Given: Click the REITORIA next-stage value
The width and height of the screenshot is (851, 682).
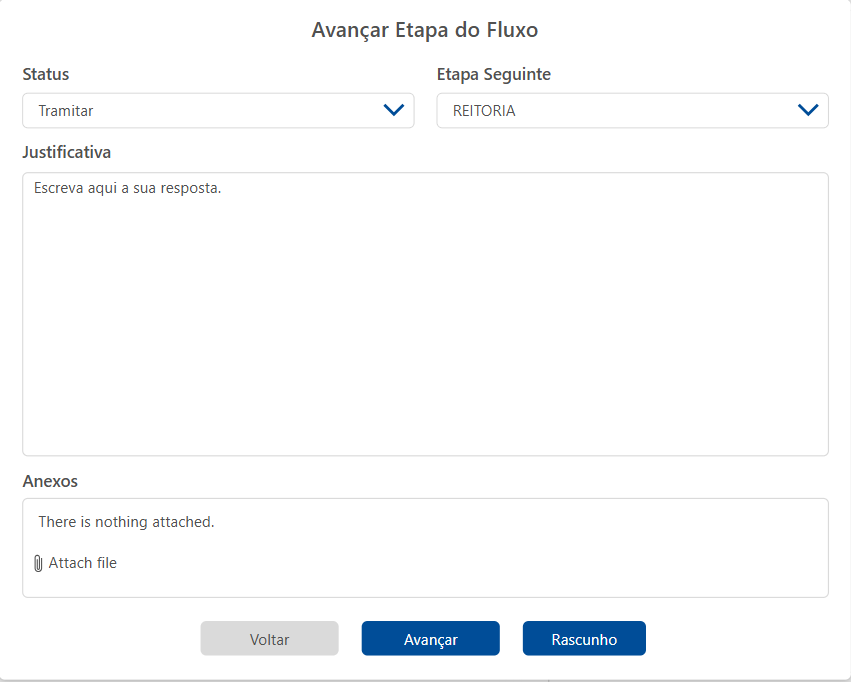Looking at the screenshot, I should coord(484,111).
